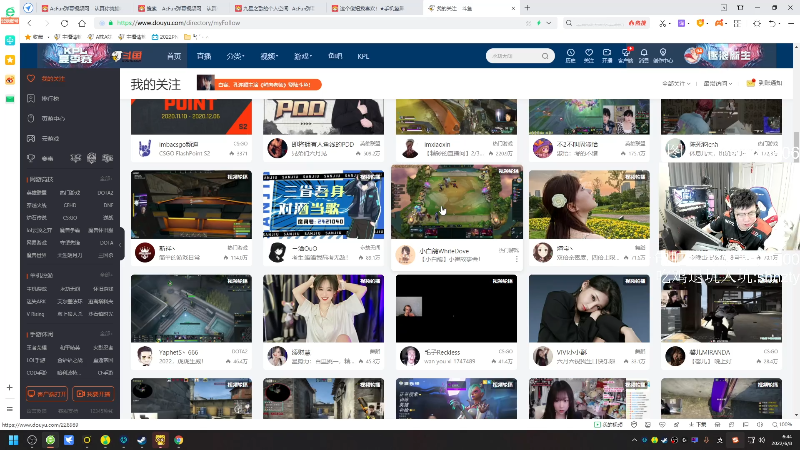Image resolution: width=800 pixels, height=450 pixels.
Task: Click orange-outlined right button at sidebar bottom
Action: (93, 394)
